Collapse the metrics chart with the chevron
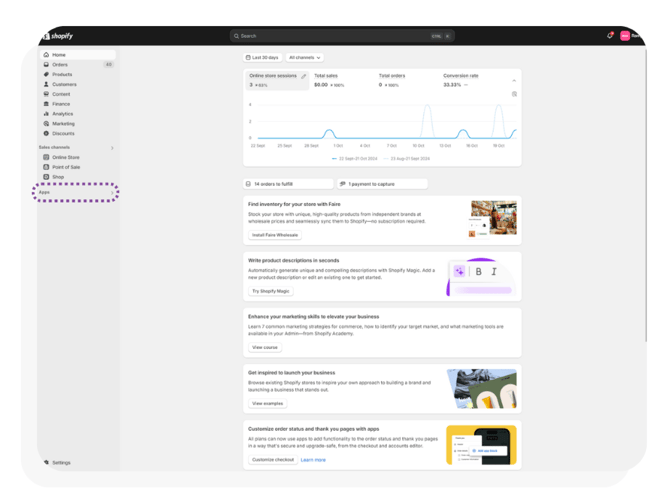The width and height of the screenshot is (670, 502). [514, 80]
